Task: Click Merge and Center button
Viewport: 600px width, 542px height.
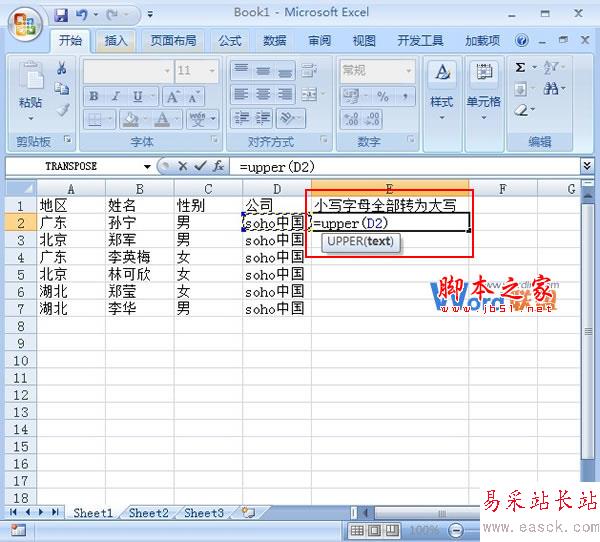Action: click(309, 95)
